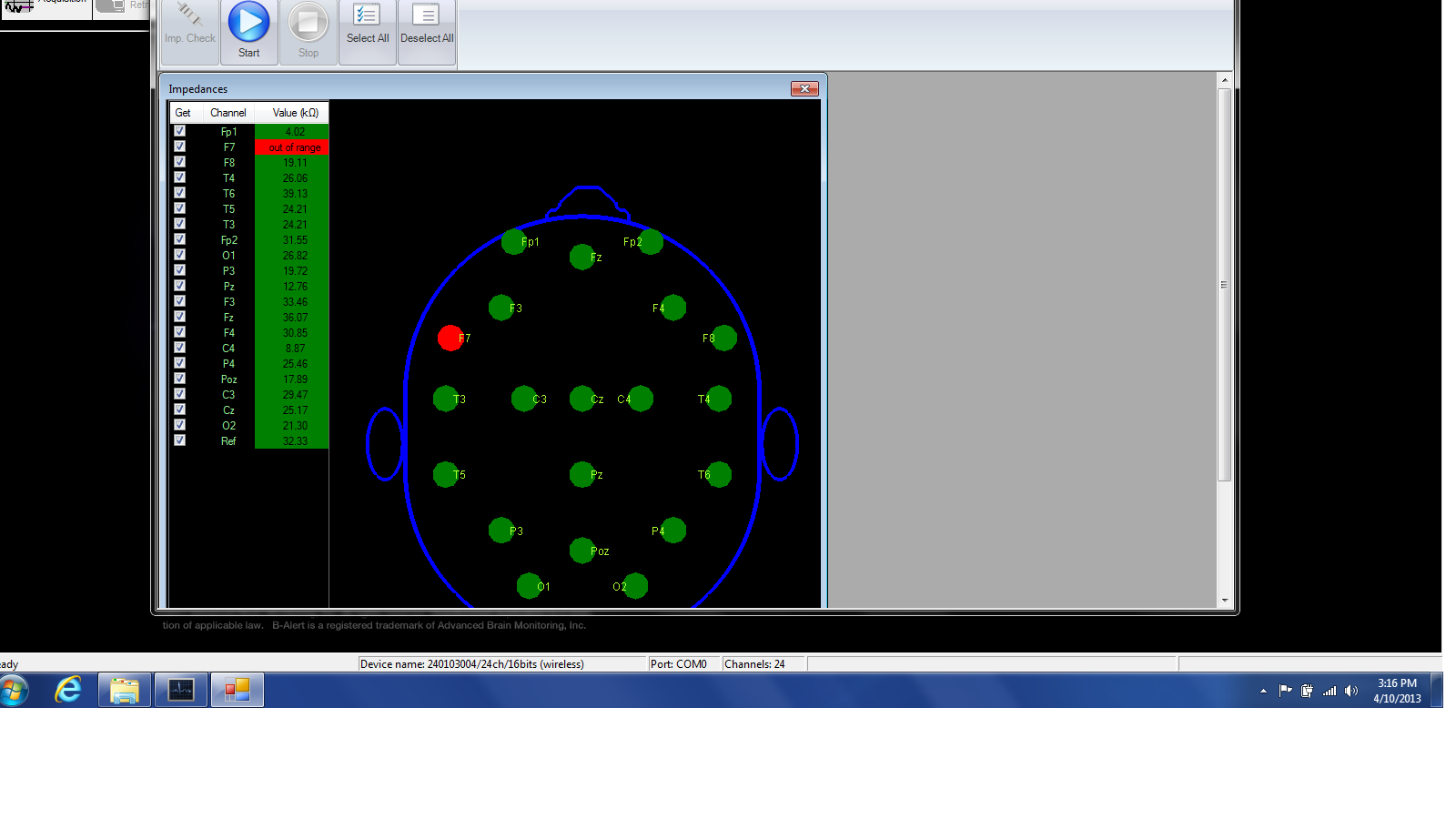This screenshot has width=1456, height=819.
Task: Click the O2 electrode on head map
Action: [x=635, y=586]
